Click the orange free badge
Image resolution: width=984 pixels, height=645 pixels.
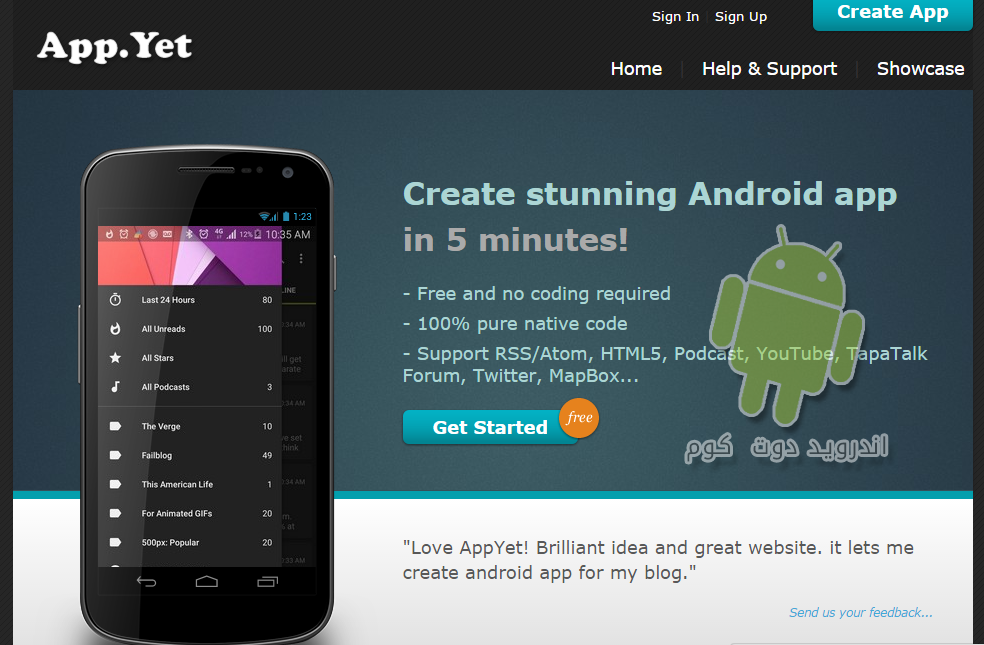579,418
